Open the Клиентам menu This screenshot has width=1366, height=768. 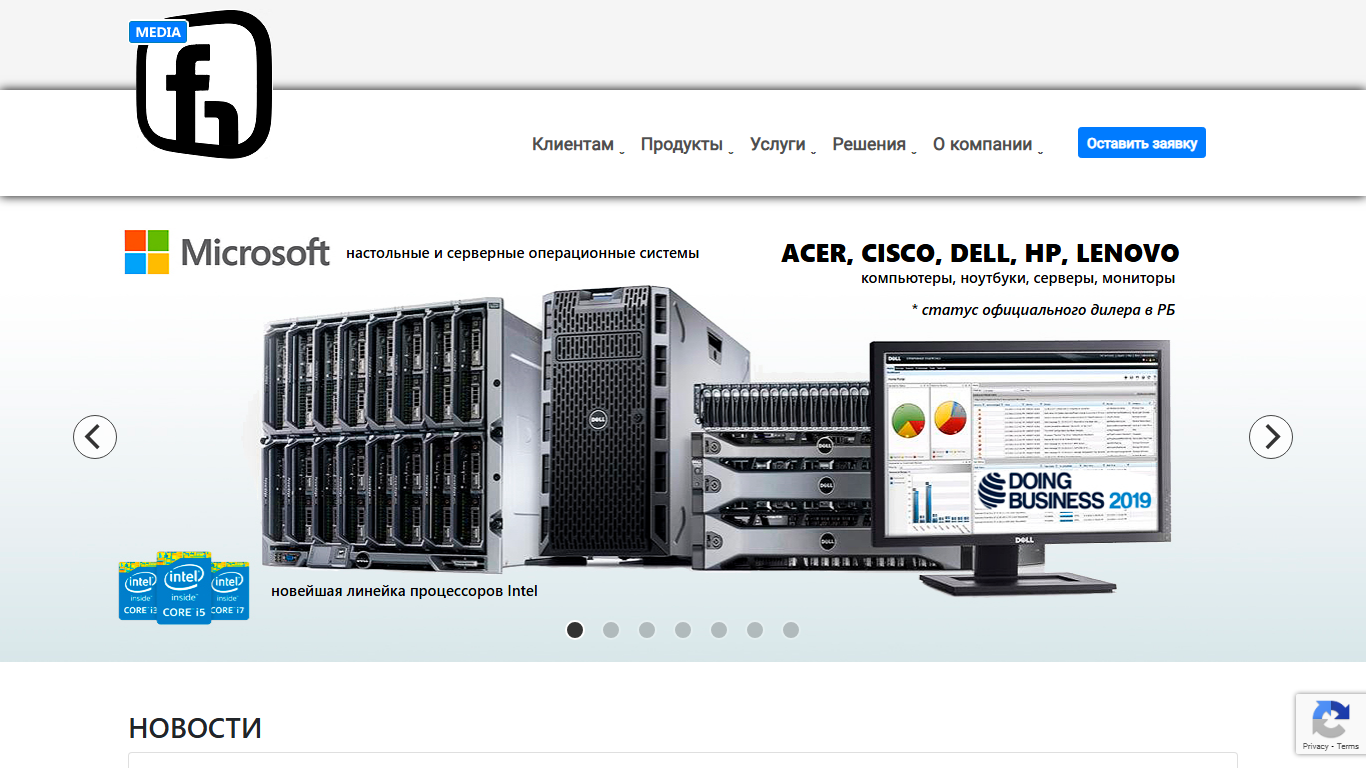point(577,145)
